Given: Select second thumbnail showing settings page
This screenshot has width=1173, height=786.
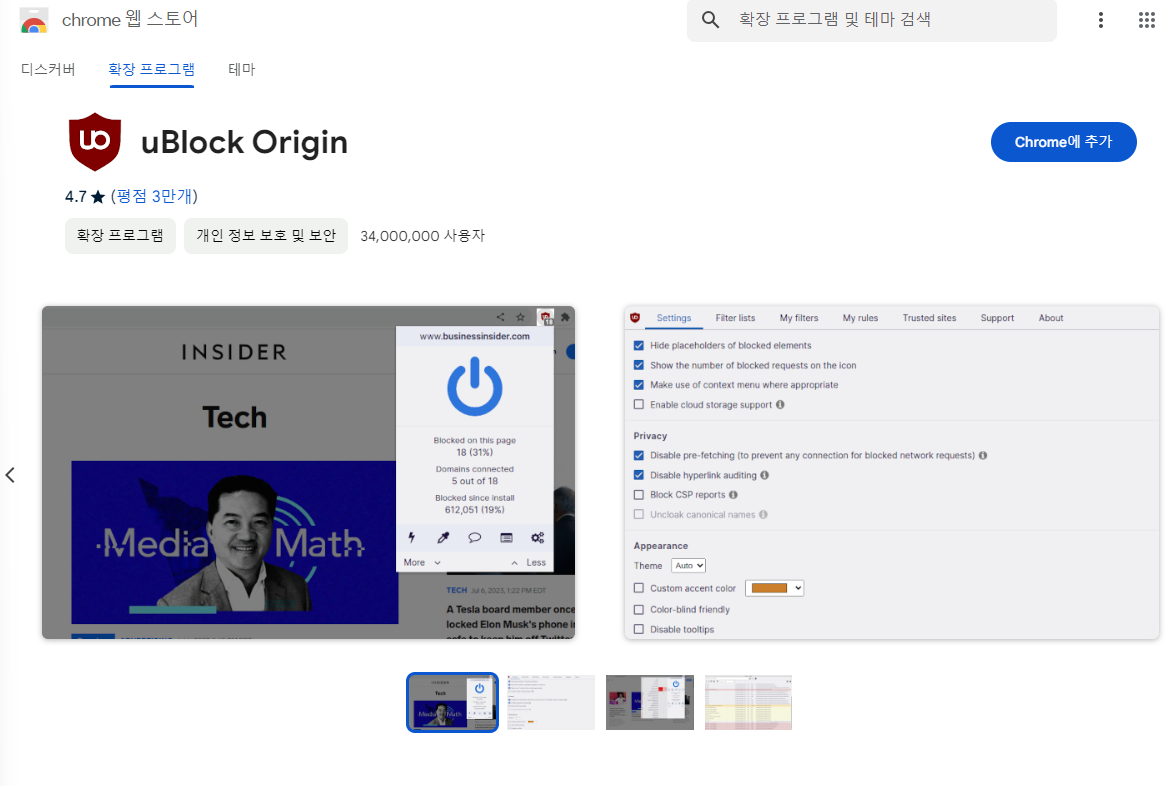Looking at the screenshot, I should coord(551,702).
